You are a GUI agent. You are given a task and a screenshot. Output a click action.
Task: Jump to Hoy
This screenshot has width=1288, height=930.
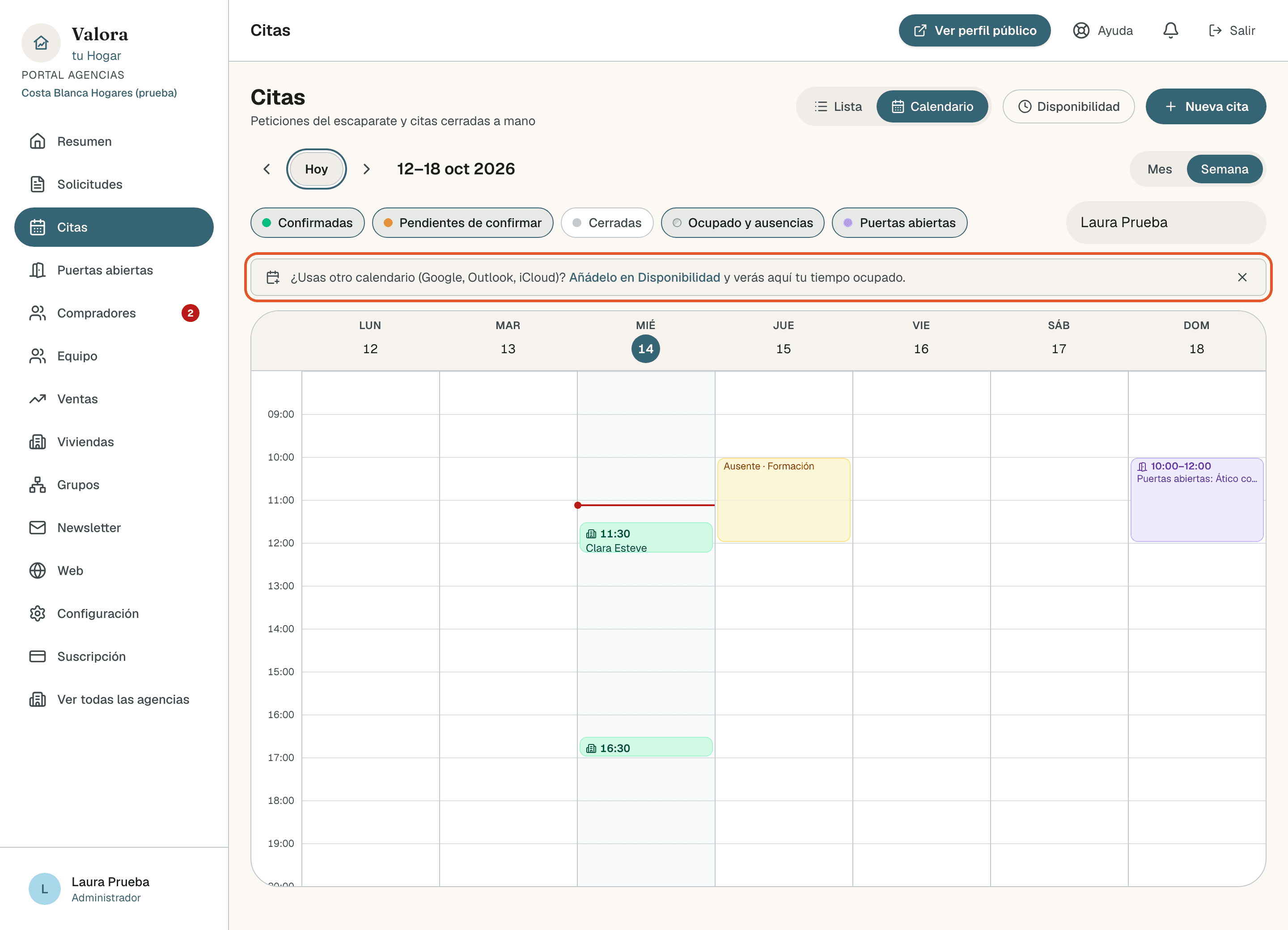tap(316, 169)
